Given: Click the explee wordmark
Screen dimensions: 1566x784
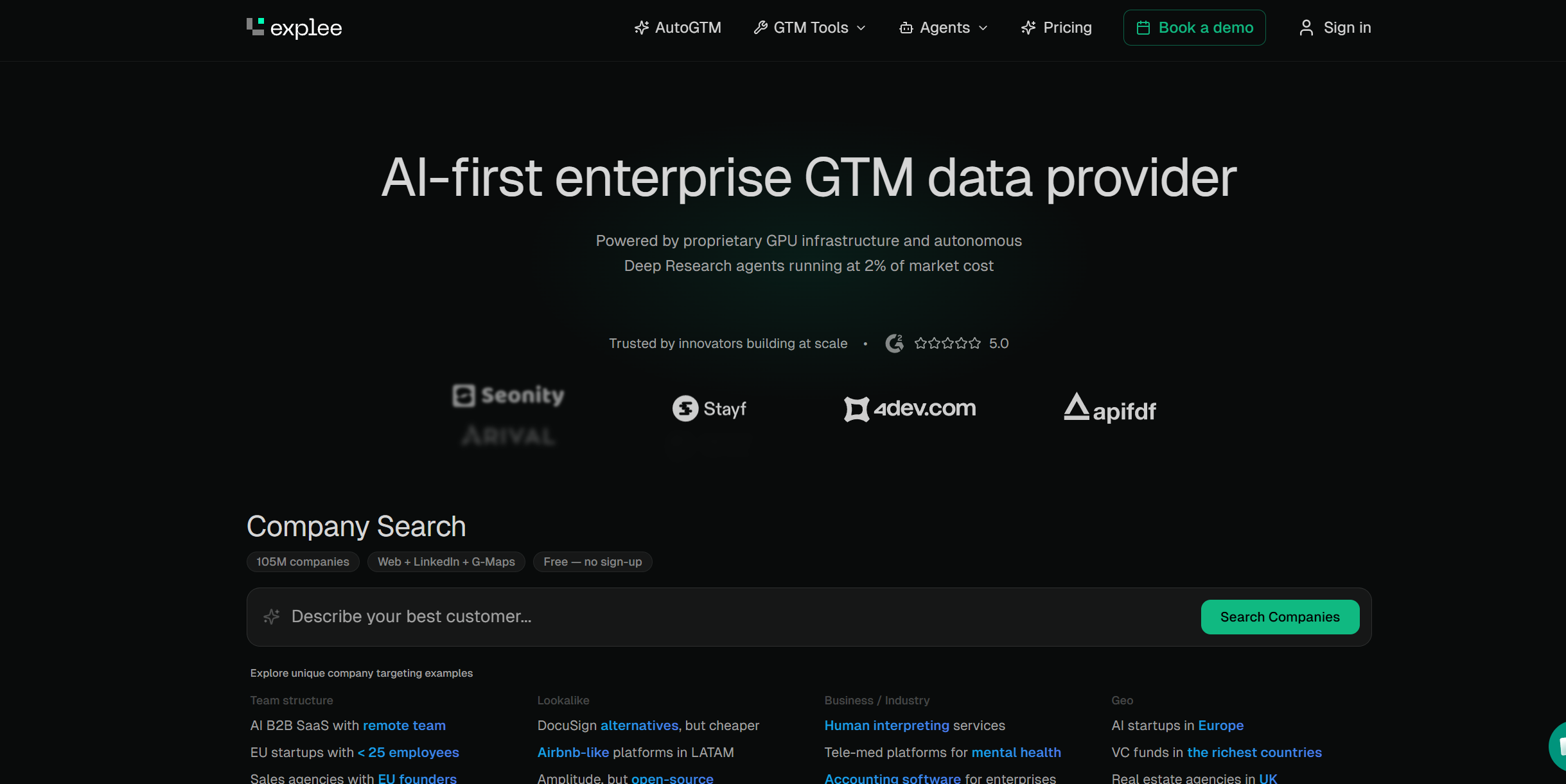Looking at the screenshot, I should tap(306, 28).
